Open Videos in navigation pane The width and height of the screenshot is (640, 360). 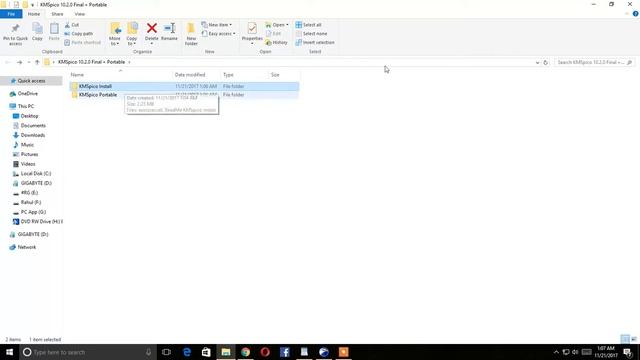[x=28, y=164]
